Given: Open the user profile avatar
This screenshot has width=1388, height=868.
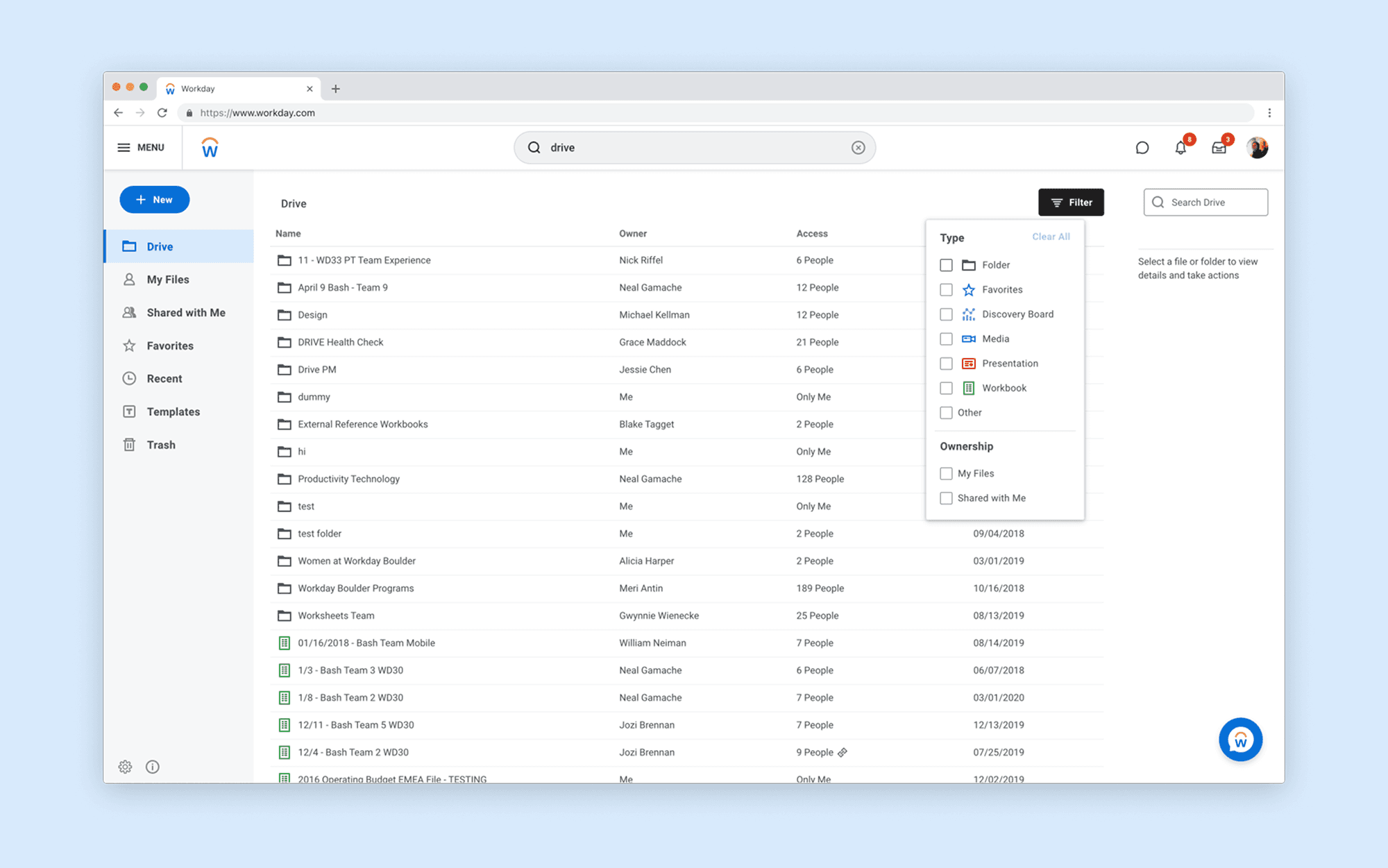Looking at the screenshot, I should tap(1257, 148).
